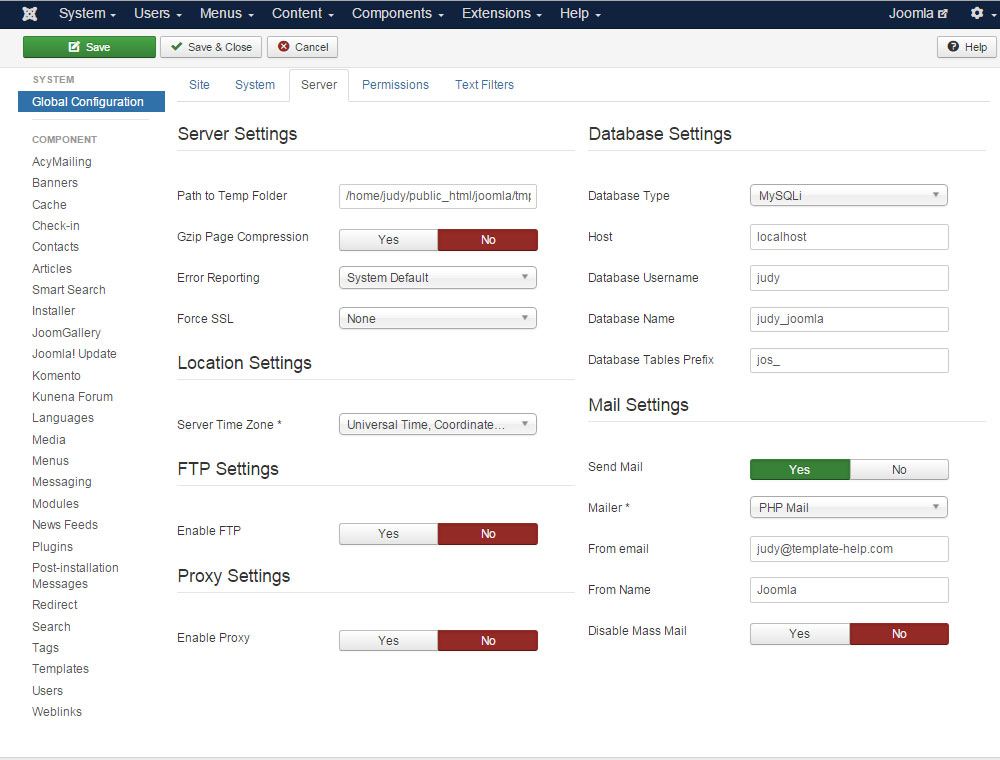1000x760 pixels.
Task: Turn on Enable Proxy with Yes
Action: pyautogui.click(x=388, y=641)
